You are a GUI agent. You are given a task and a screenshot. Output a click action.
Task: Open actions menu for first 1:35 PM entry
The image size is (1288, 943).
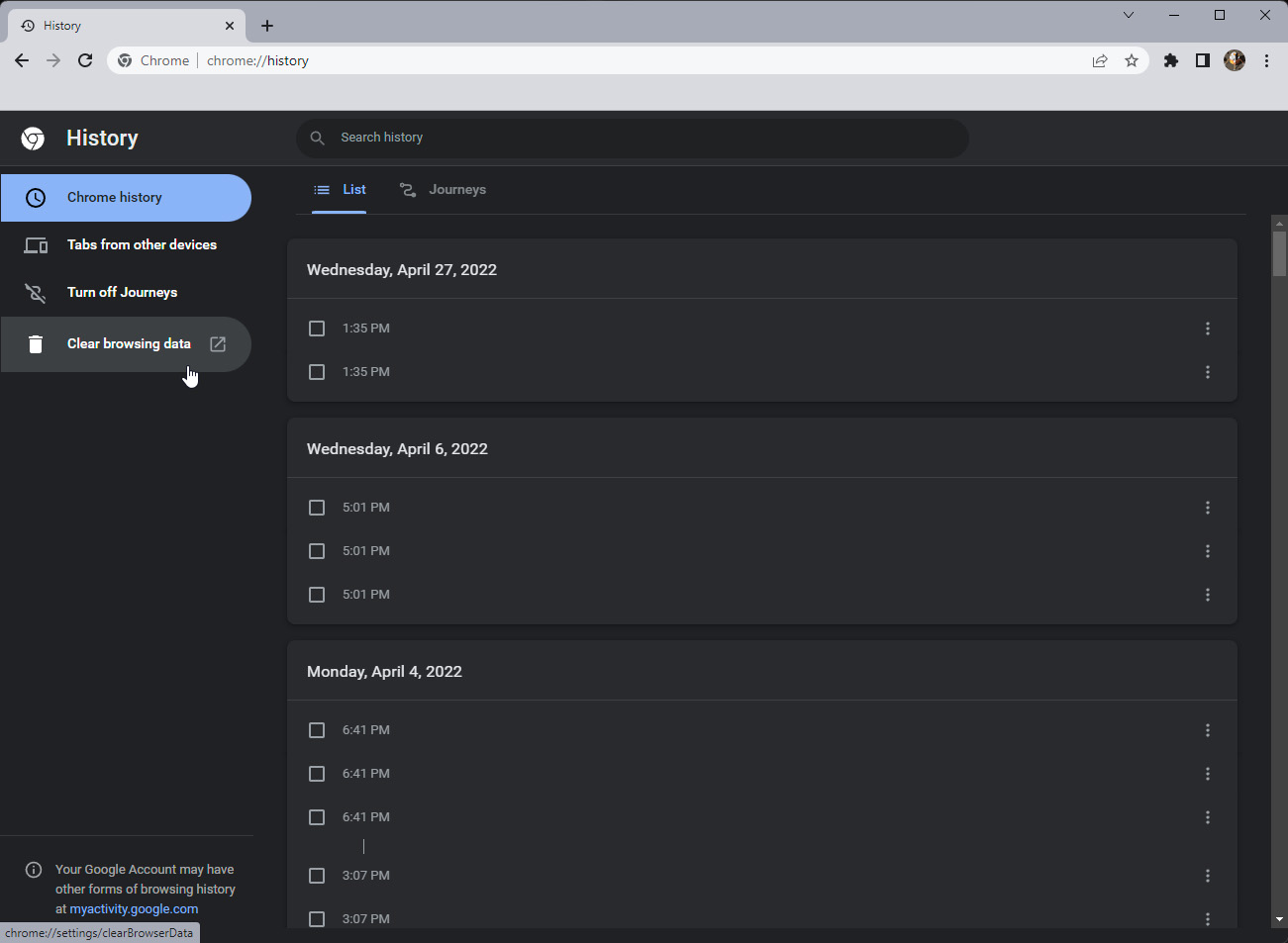[1207, 329]
